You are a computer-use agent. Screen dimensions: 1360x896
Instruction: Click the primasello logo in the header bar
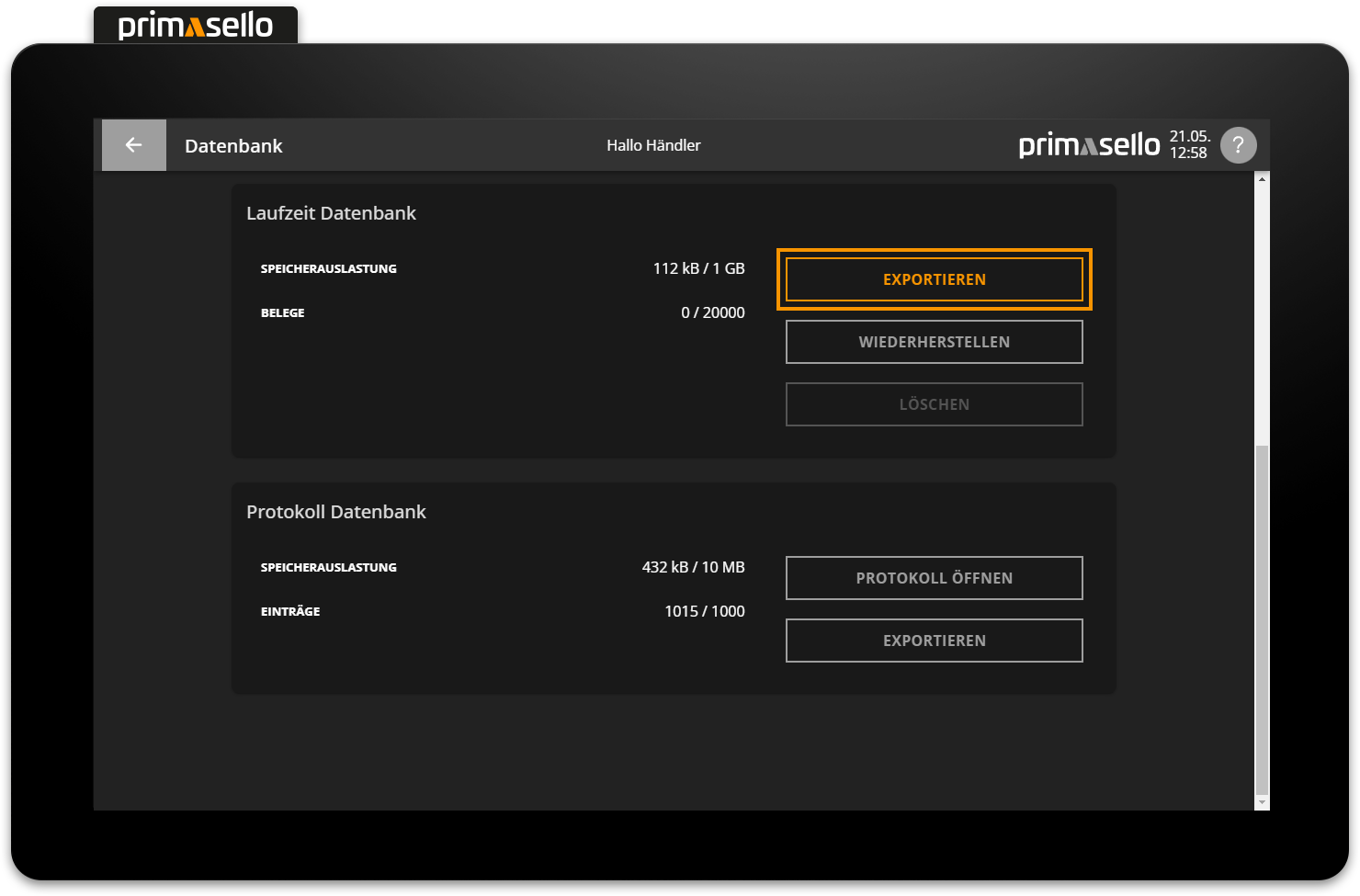(1089, 145)
